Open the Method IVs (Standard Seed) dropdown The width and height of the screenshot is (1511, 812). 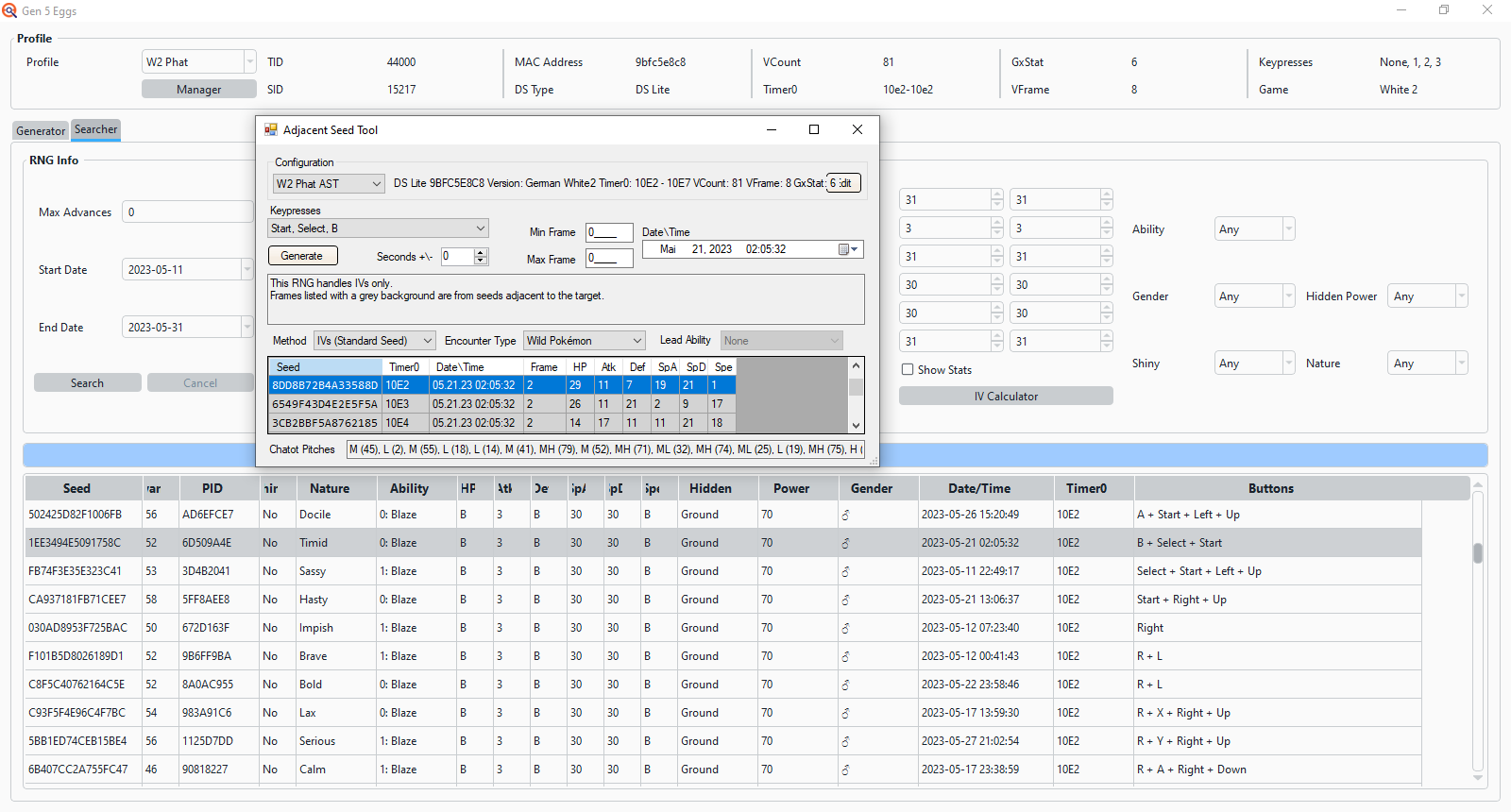[x=375, y=341]
